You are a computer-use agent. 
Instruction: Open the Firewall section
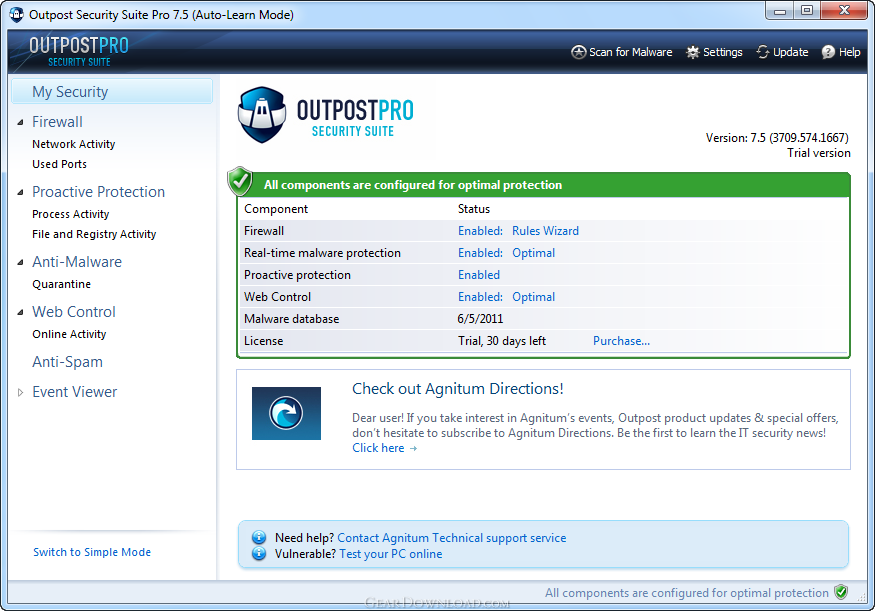click(x=57, y=122)
